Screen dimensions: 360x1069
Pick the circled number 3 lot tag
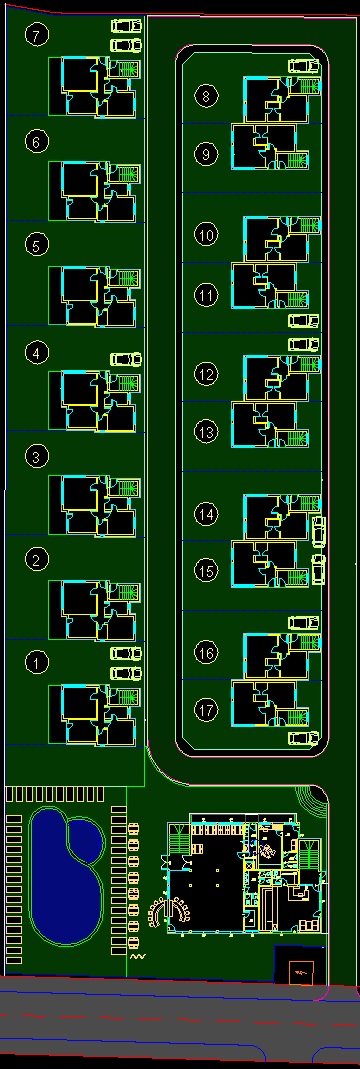[37, 457]
